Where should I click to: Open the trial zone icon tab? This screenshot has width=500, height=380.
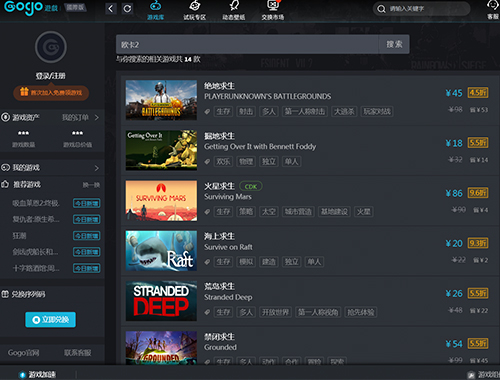coord(194,6)
